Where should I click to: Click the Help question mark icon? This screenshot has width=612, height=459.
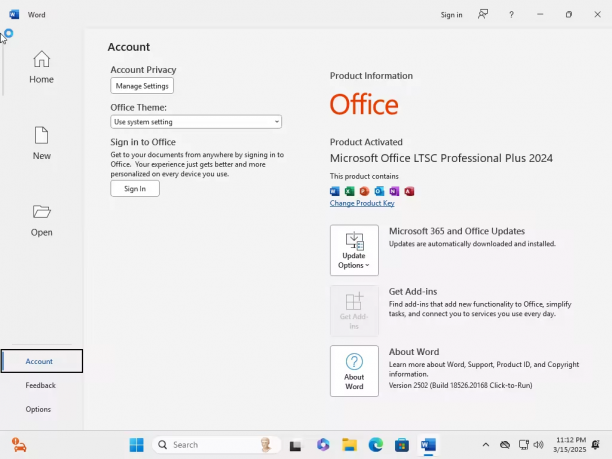[x=511, y=15]
